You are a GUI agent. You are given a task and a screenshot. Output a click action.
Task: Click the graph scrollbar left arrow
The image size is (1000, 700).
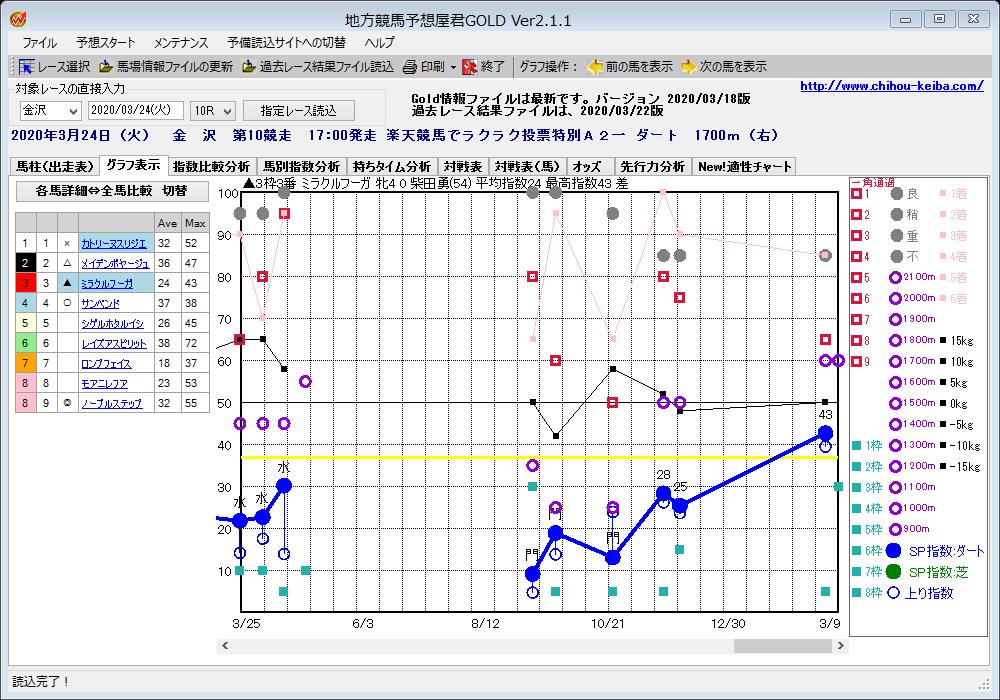click(224, 646)
